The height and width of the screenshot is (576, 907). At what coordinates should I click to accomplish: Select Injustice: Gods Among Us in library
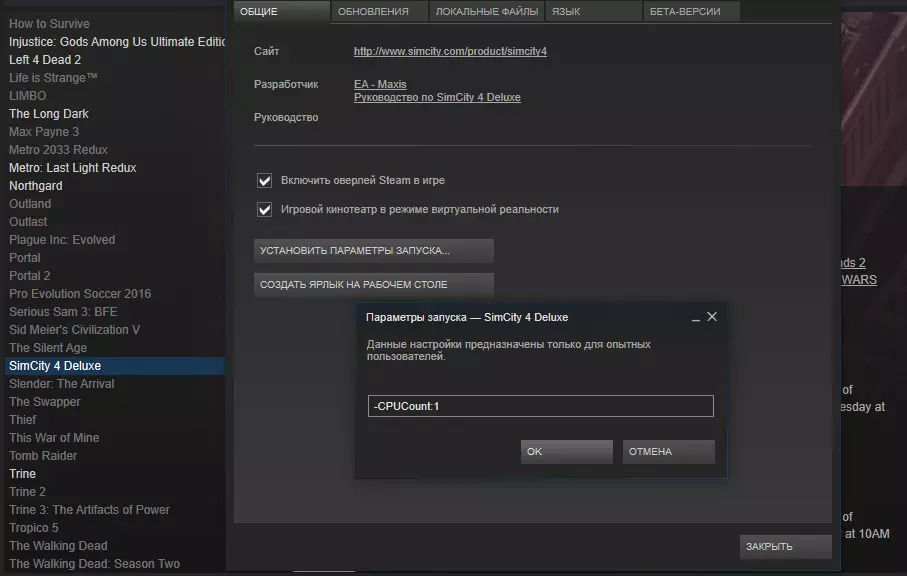117,42
